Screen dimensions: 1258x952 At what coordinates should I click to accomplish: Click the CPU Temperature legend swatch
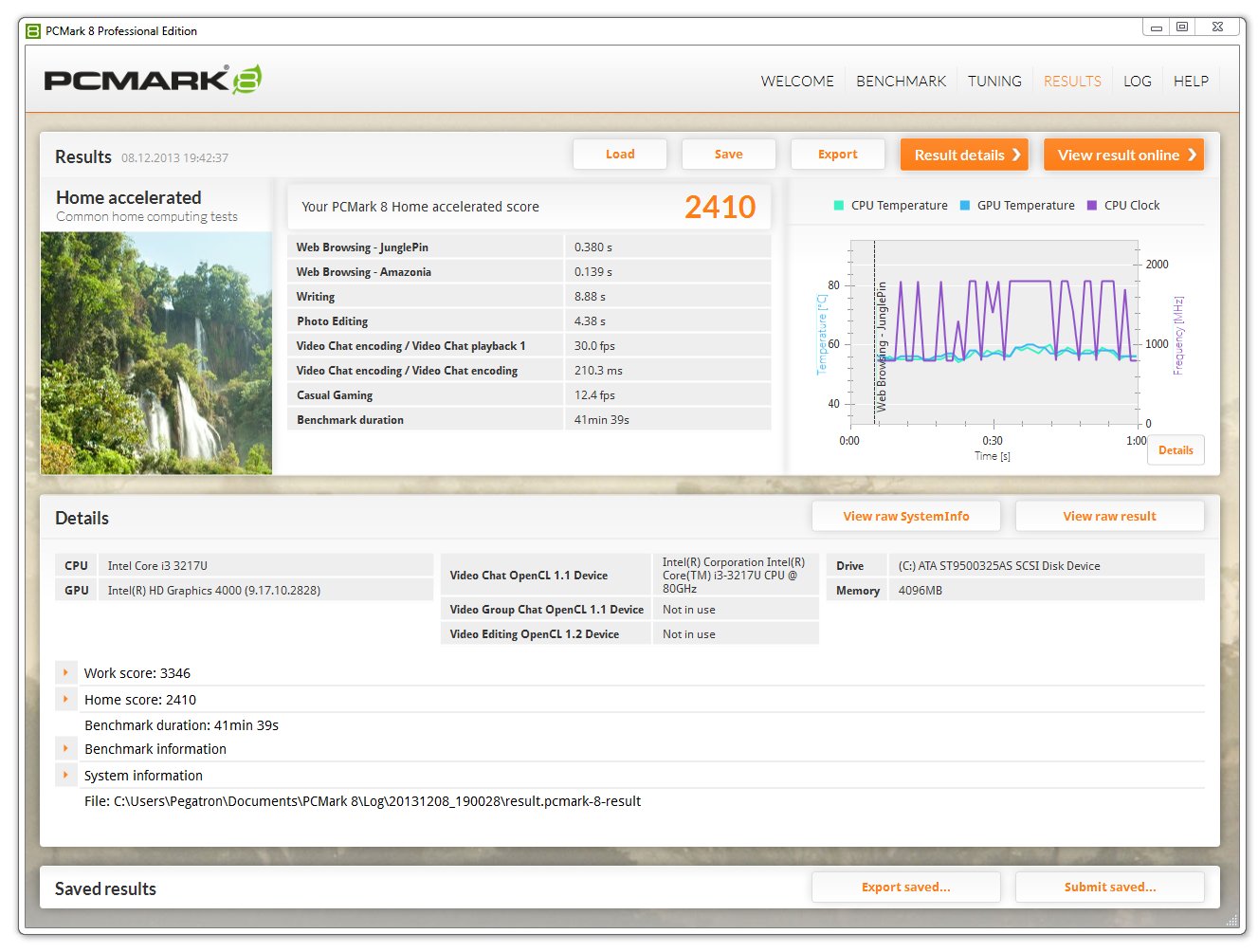[x=838, y=206]
